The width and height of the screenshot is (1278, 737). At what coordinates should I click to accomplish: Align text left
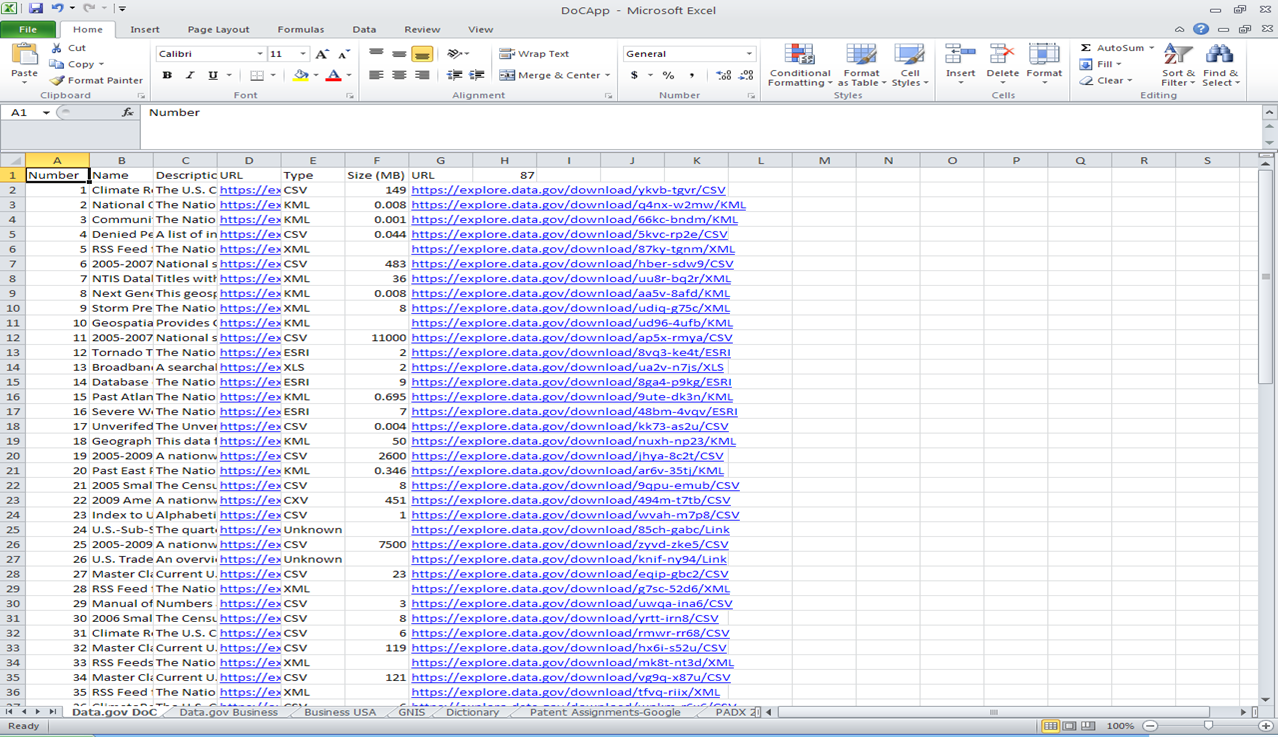tap(376, 75)
